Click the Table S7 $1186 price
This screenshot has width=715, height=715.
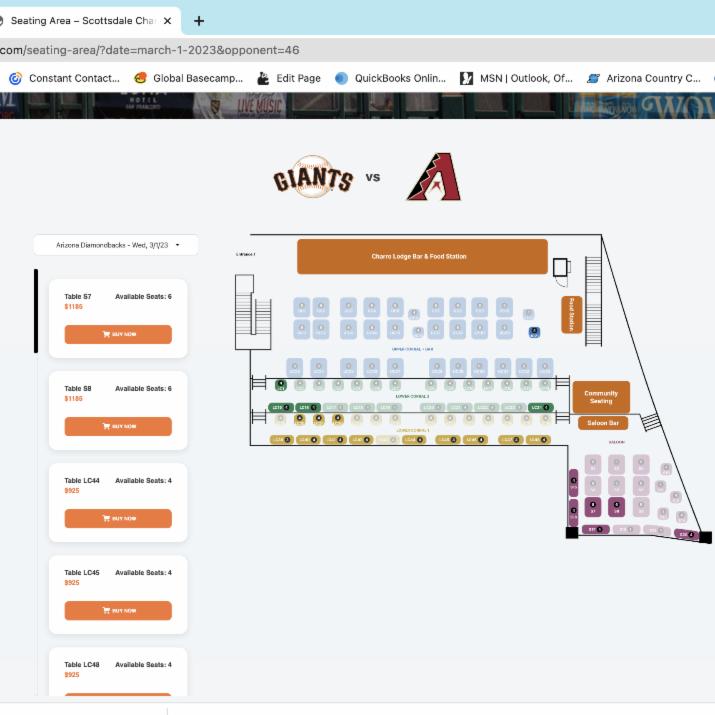click(x=73, y=307)
